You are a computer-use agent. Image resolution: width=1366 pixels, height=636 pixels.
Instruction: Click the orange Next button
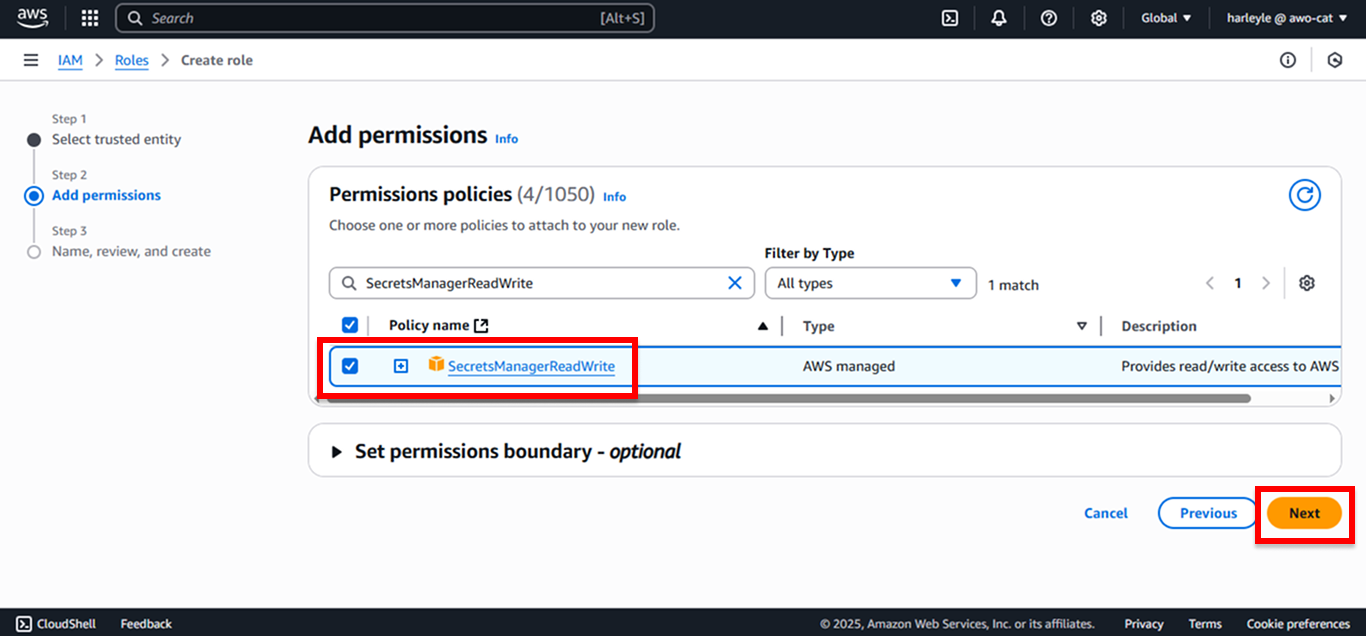tap(1304, 513)
